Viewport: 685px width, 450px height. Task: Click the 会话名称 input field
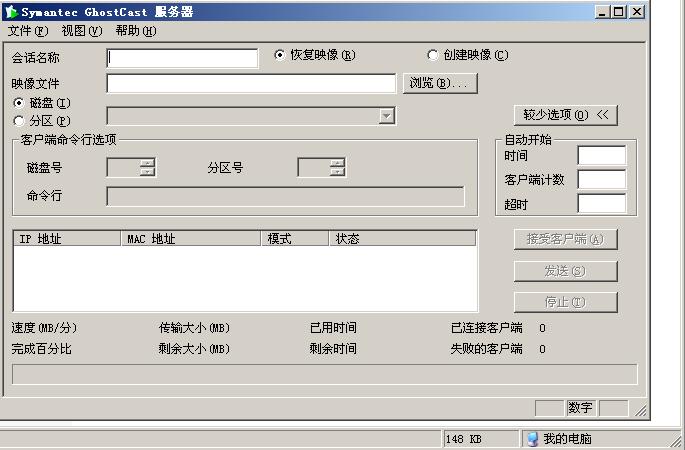point(182,58)
